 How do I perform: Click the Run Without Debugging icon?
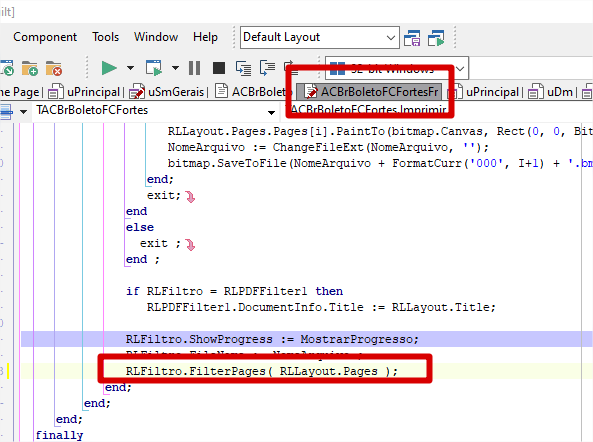154,68
